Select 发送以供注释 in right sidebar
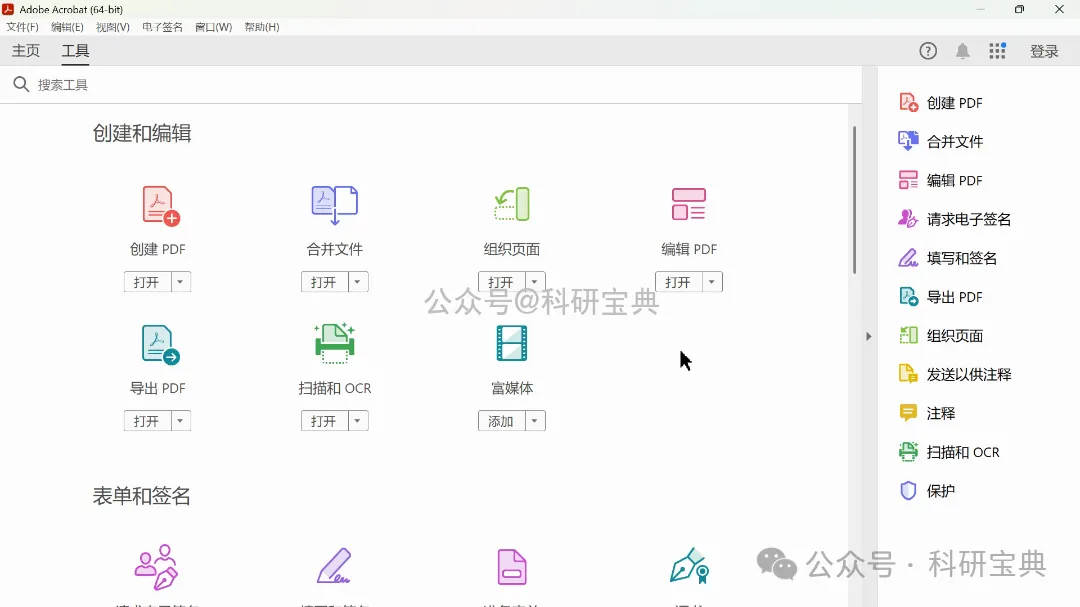The image size is (1080, 607). (955, 375)
